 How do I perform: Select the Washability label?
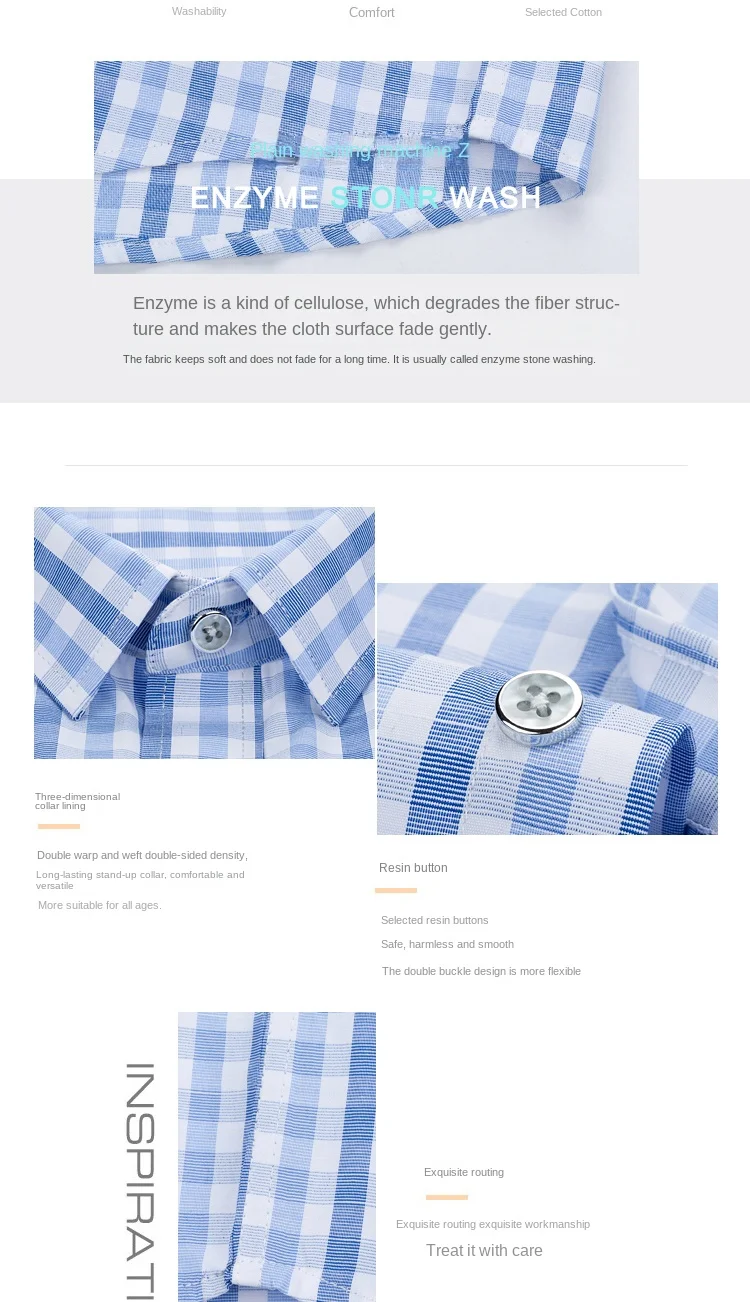coord(199,11)
